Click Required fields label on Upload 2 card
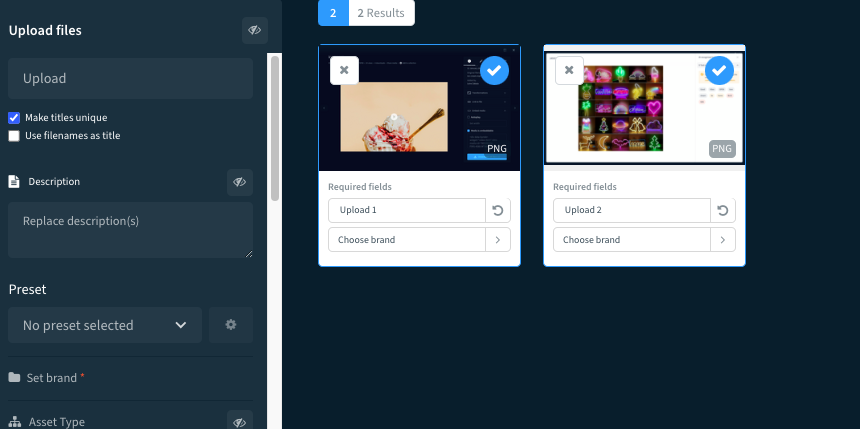 (585, 187)
